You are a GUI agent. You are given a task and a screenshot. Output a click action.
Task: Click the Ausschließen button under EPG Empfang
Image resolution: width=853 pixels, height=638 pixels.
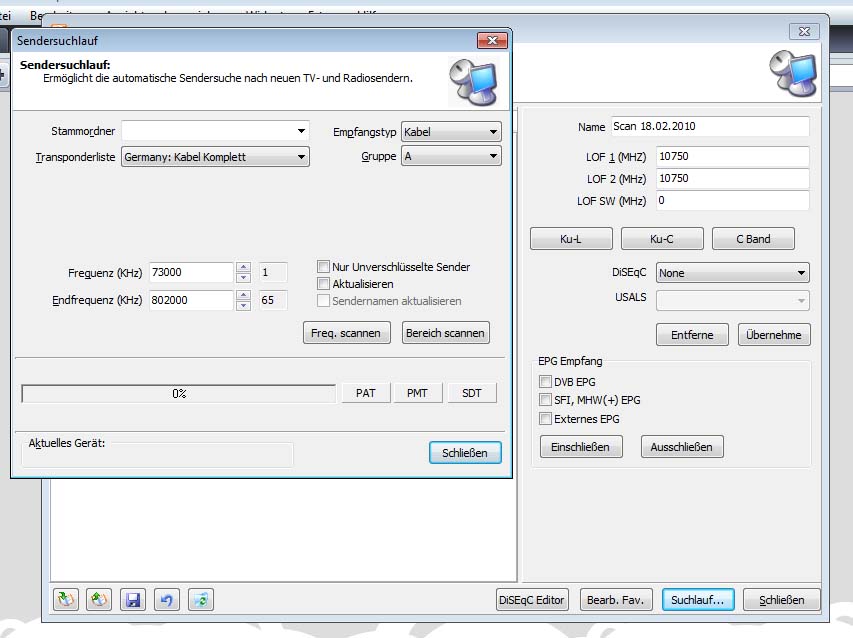(682, 447)
